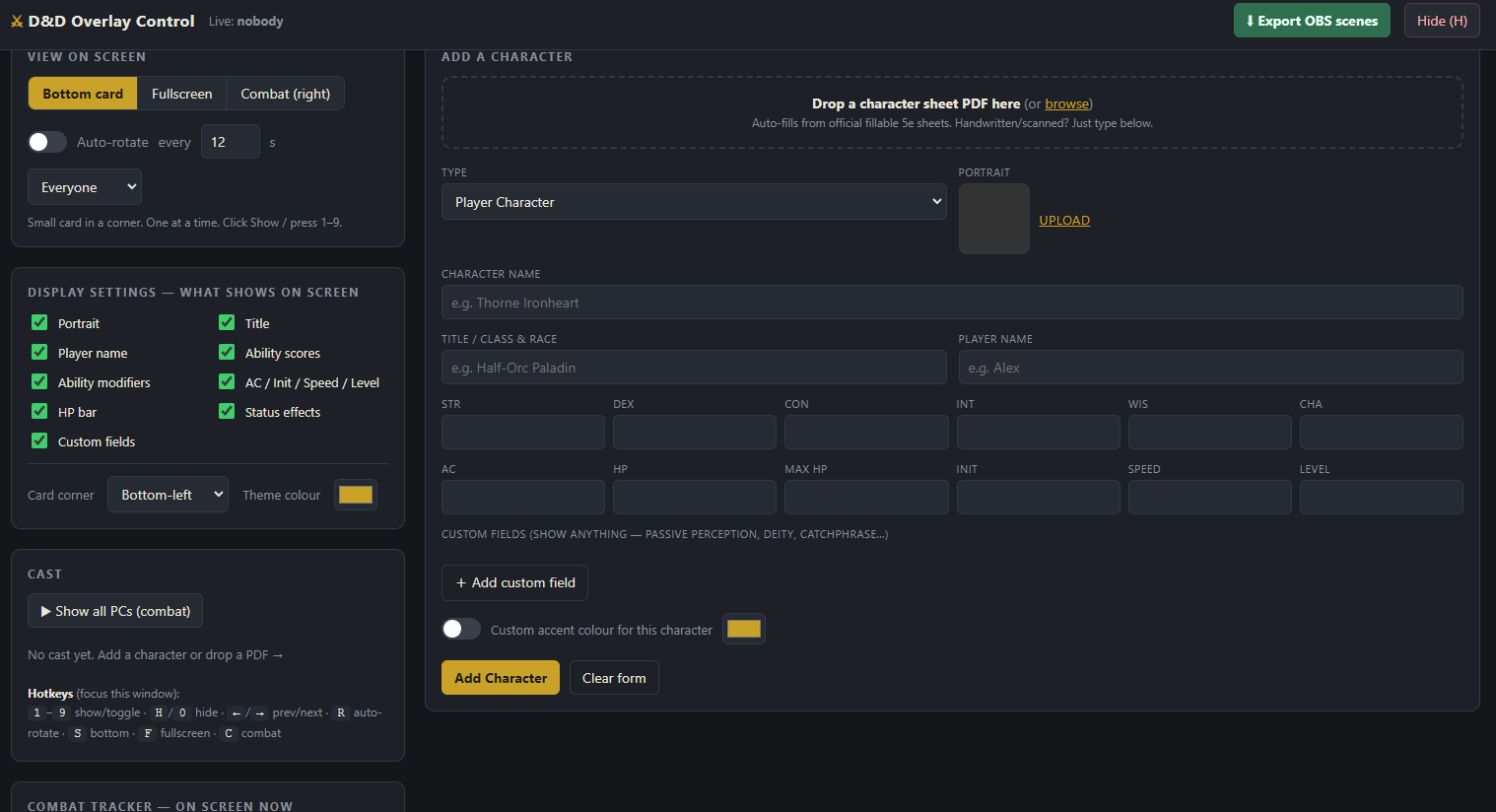Click Export OBS scenes button

(x=1312, y=21)
